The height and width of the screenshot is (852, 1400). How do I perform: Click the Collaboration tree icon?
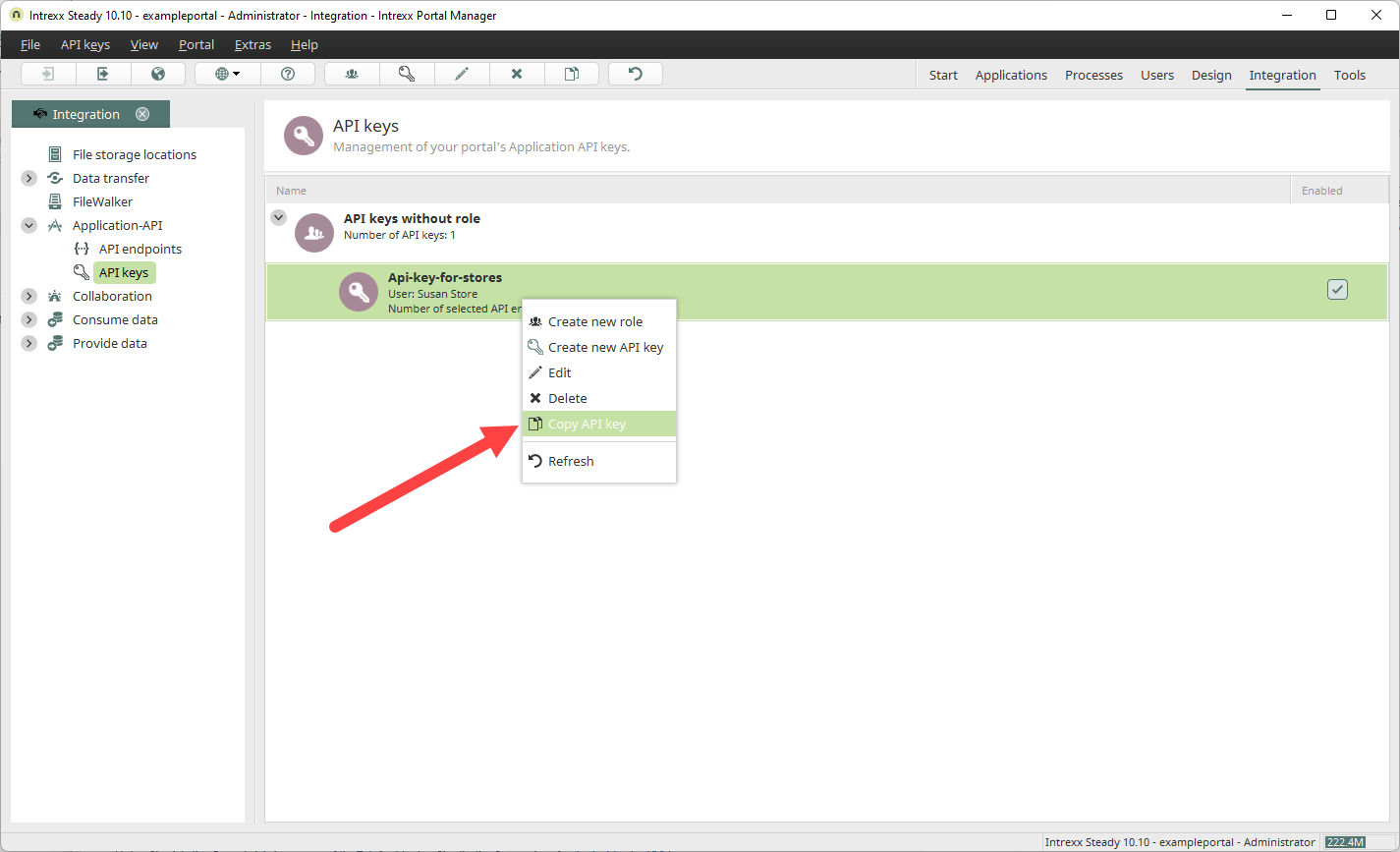55,296
